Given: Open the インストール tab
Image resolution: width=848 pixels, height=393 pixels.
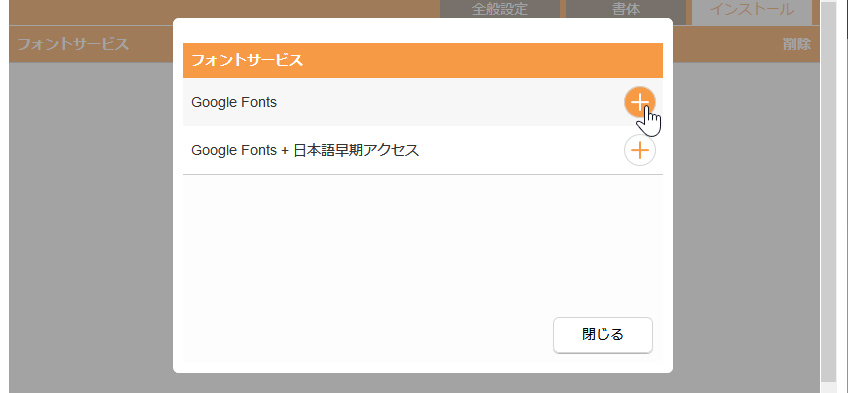Looking at the screenshot, I should [752, 11].
